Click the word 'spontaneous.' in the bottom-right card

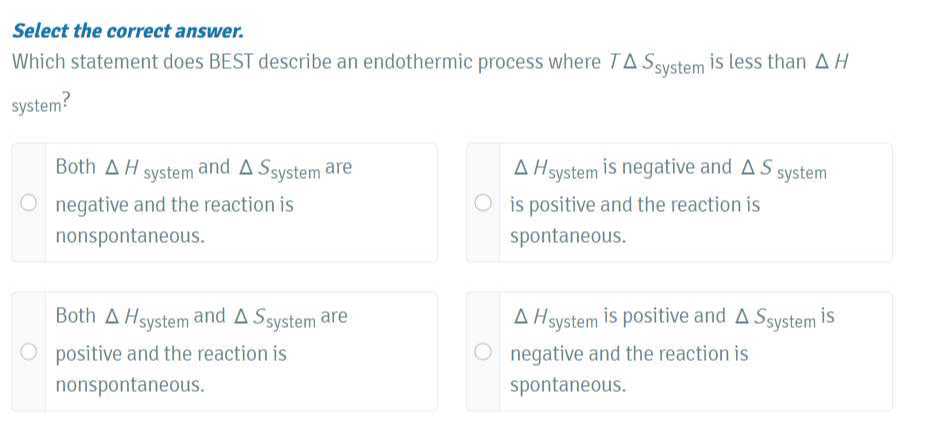[568, 386]
